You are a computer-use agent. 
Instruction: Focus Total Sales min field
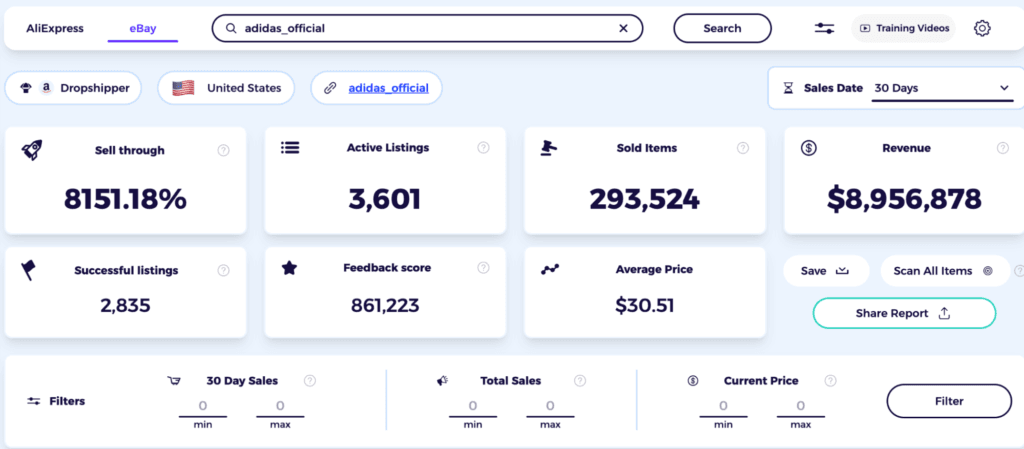[x=473, y=407]
